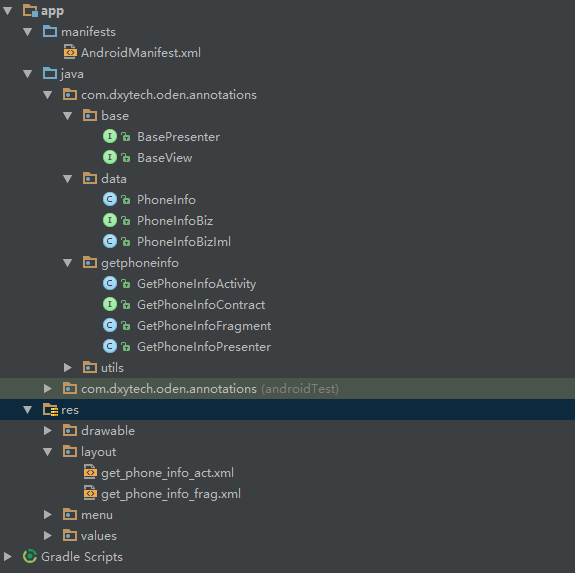Viewport: 575px width, 573px height.
Task: Select the PhoneInfoBizIml class
Action: [184, 242]
